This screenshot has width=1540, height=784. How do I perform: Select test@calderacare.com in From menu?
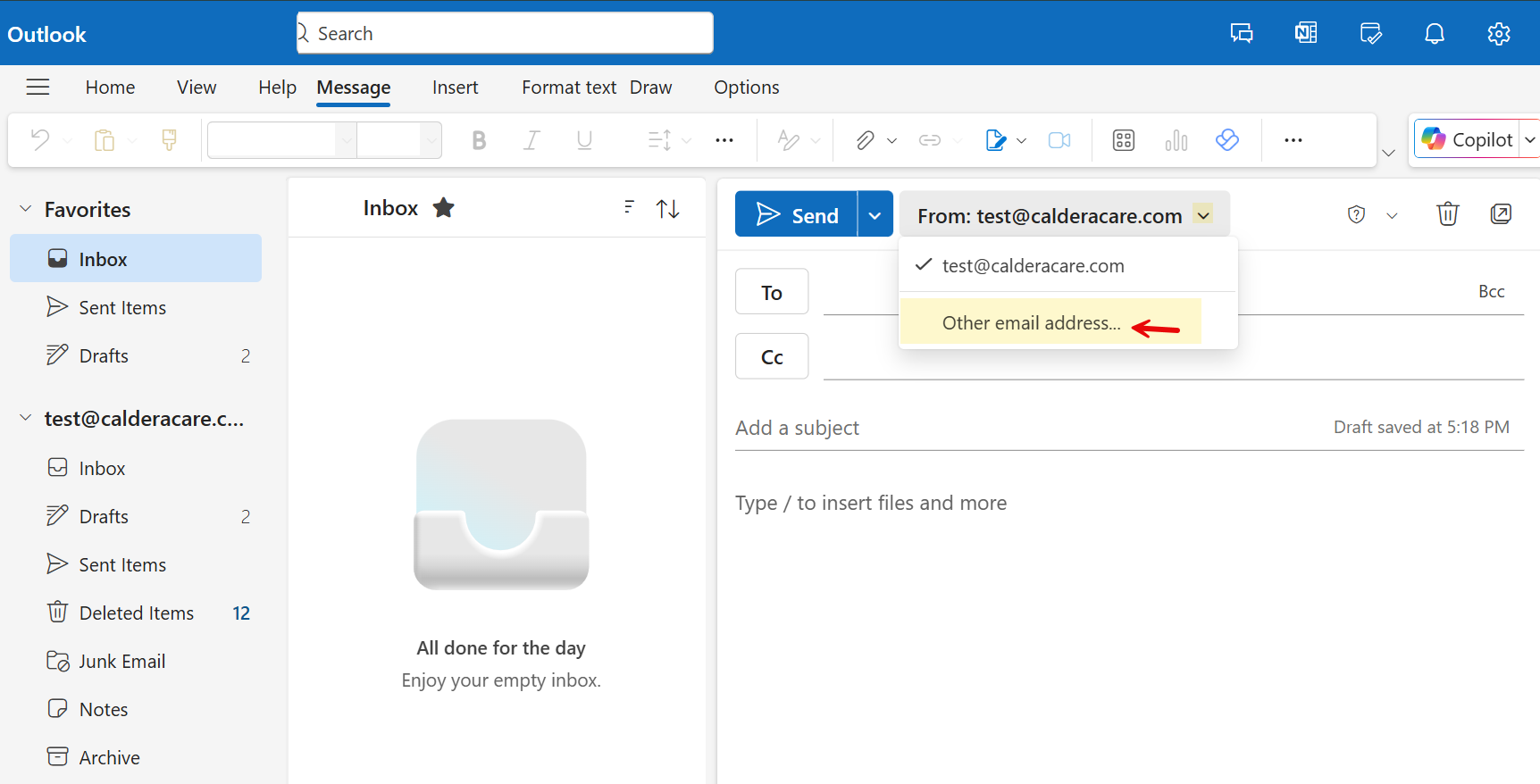coord(1067,266)
